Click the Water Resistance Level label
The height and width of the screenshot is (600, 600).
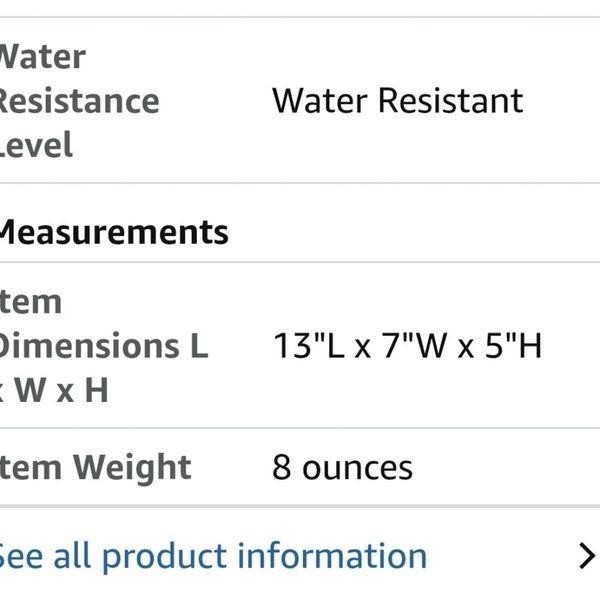80,101
